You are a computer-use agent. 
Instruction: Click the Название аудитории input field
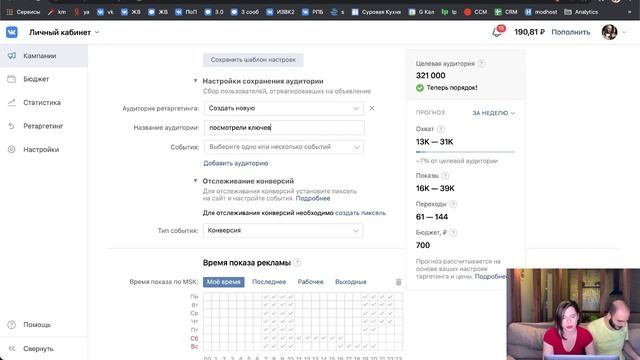coord(284,128)
